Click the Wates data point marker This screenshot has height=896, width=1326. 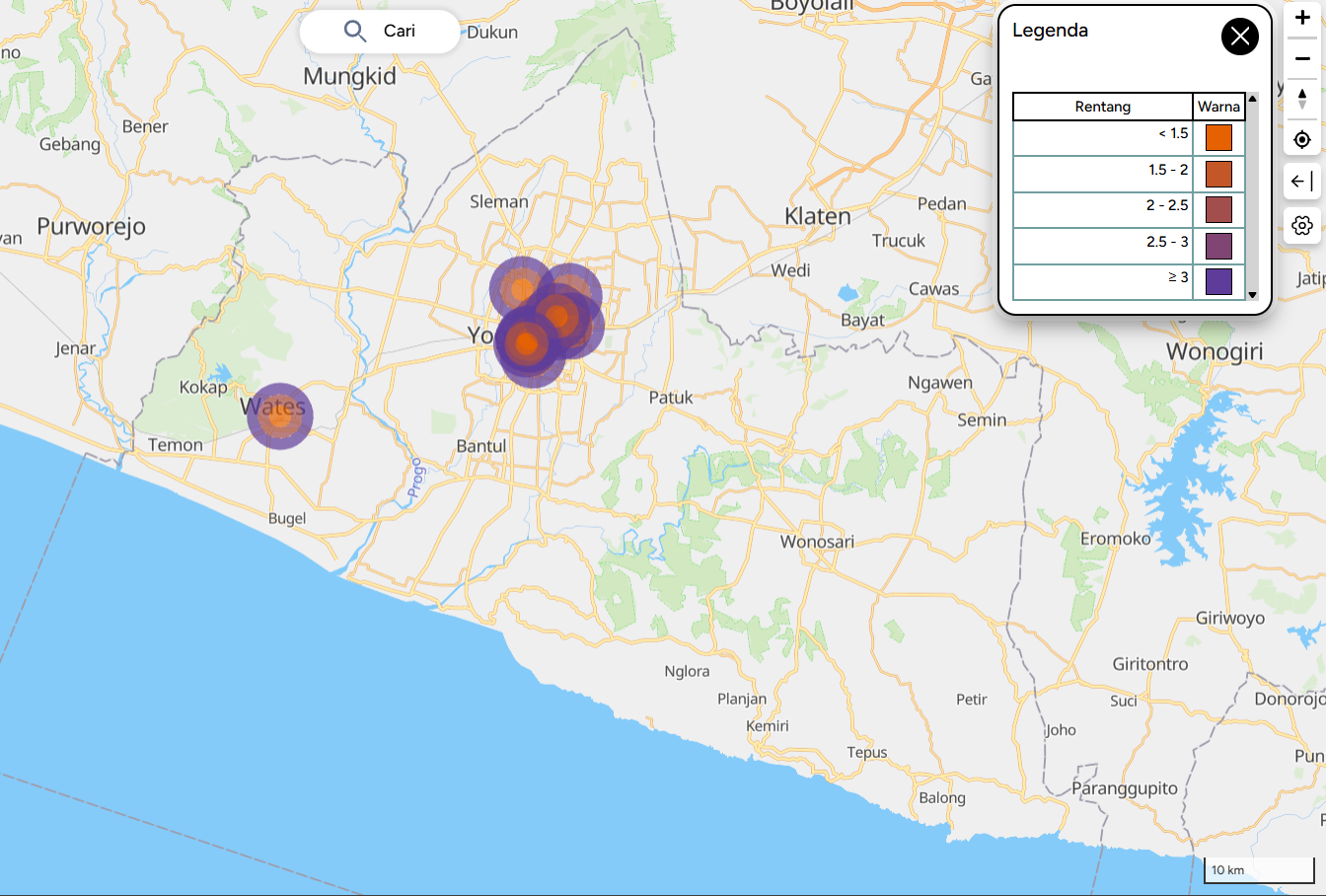(280, 416)
